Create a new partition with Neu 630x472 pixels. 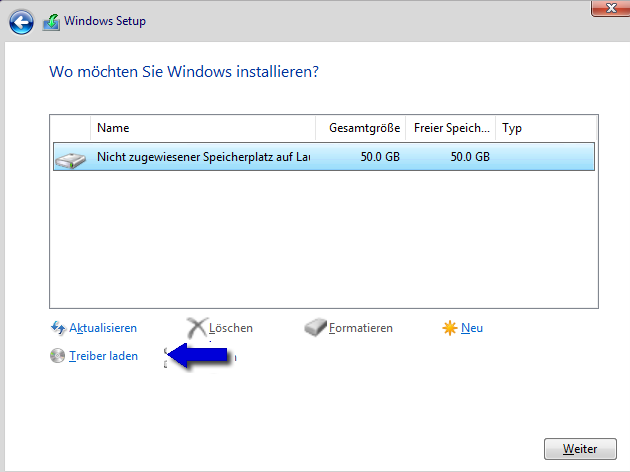pos(472,328)
